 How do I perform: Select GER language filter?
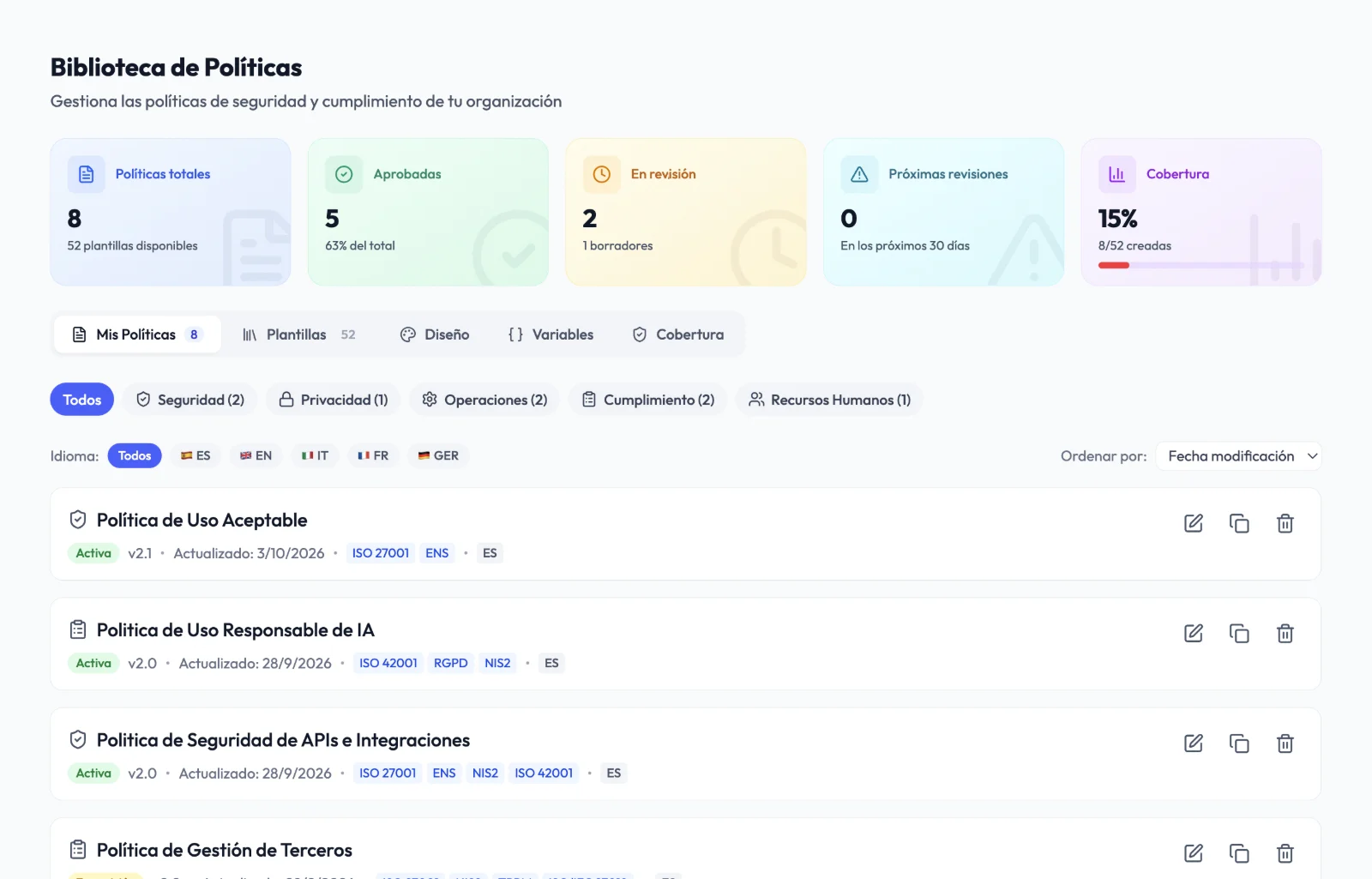click(x=438, y=455)
